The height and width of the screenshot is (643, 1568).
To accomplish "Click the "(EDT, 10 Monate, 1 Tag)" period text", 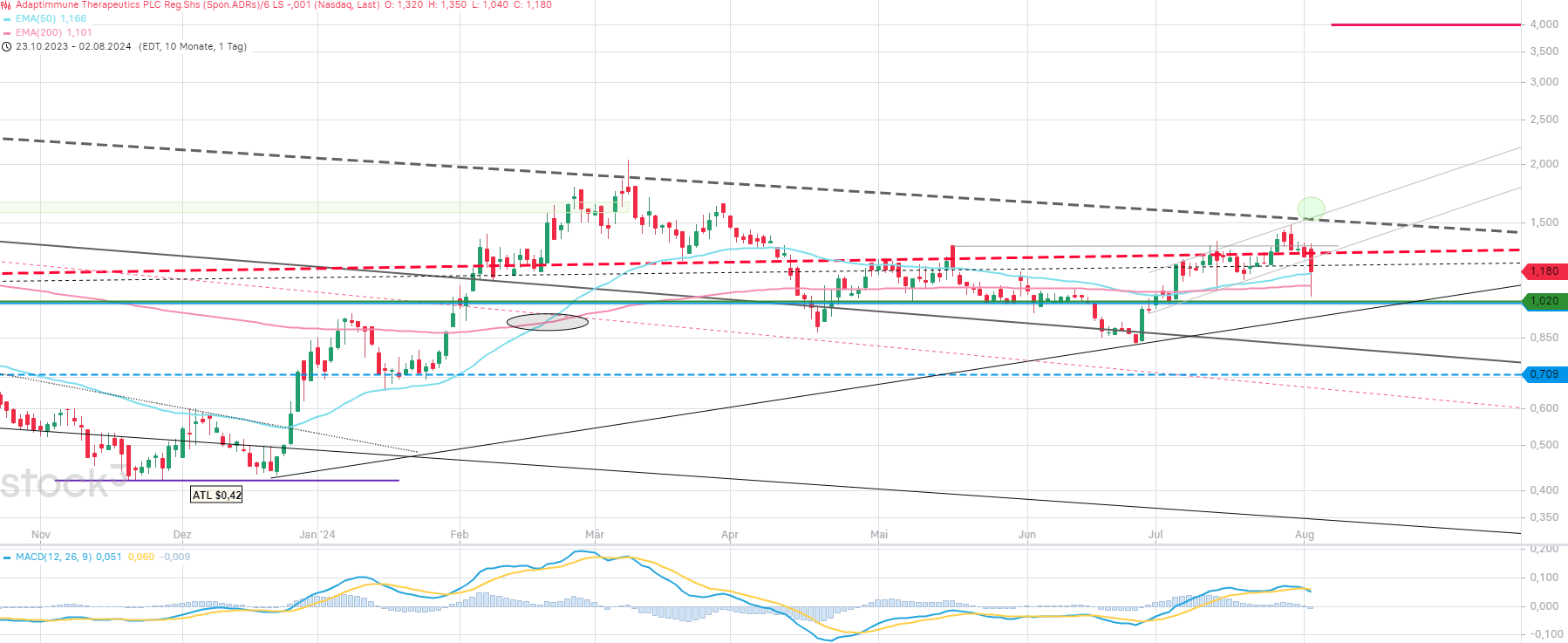I will (x=193, y=47).
